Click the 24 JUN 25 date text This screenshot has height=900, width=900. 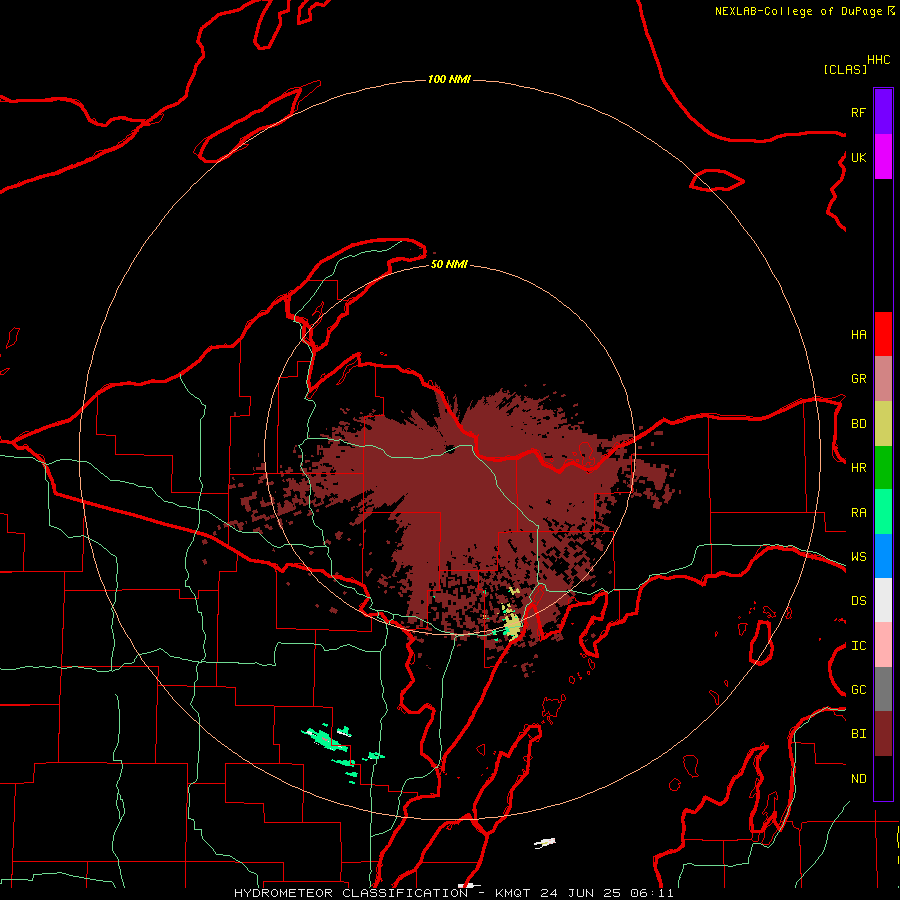(x=580, y=893)
